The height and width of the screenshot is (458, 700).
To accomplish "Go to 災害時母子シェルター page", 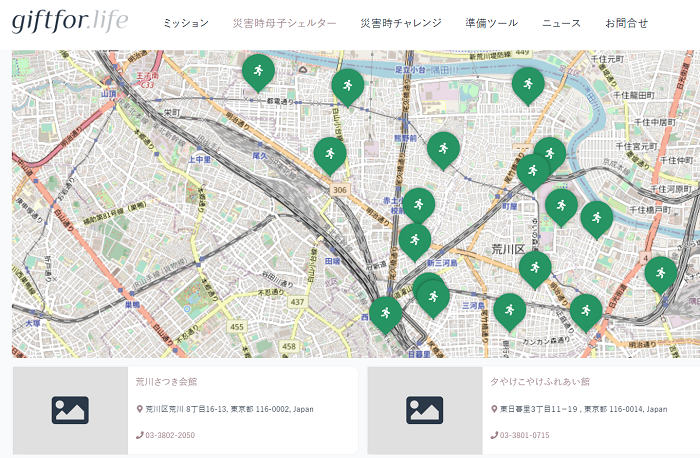I will 284,23.
